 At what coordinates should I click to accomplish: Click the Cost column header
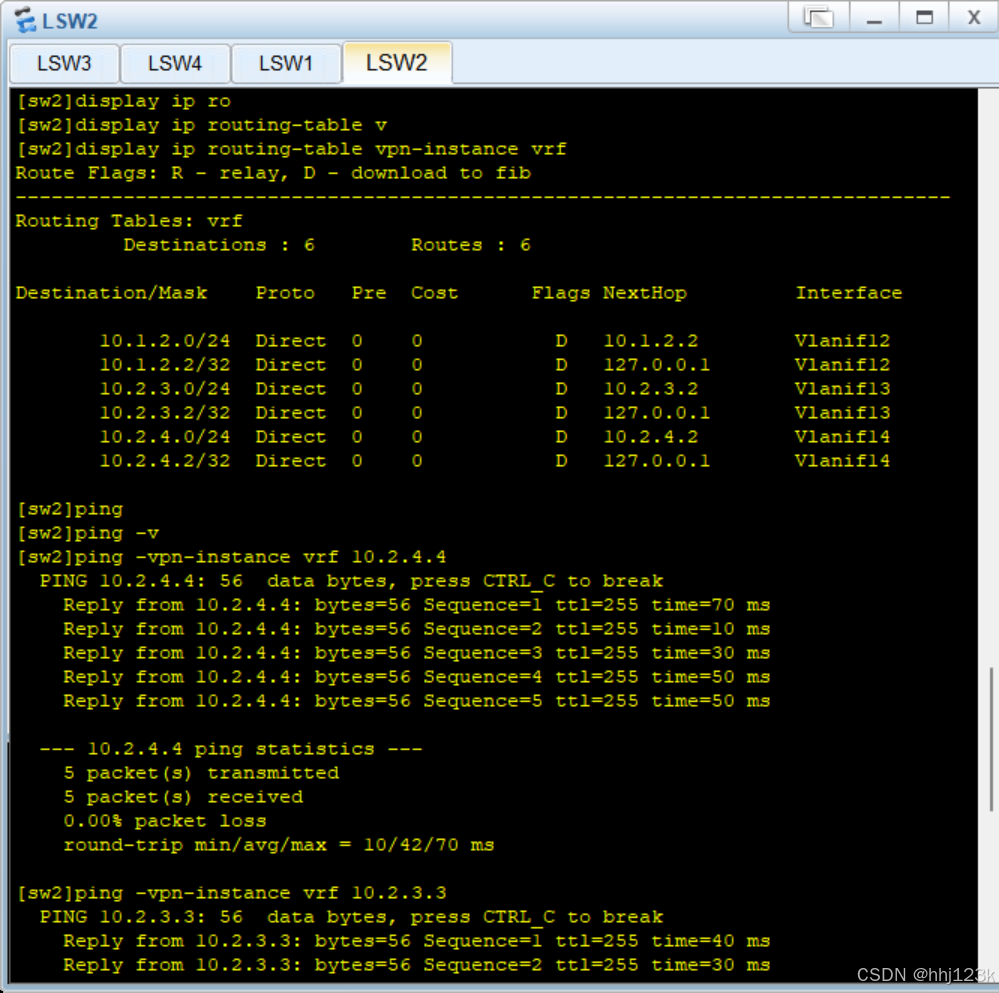(x=435, y=293)
